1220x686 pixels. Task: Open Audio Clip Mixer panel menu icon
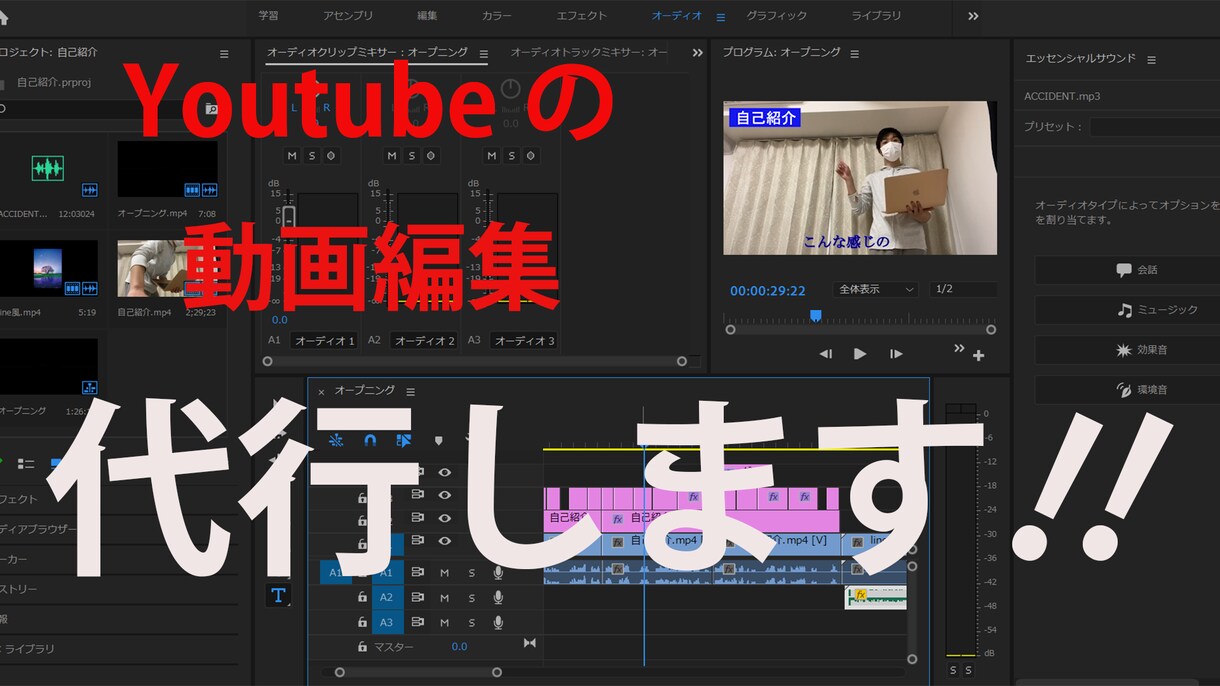(484, 54)
